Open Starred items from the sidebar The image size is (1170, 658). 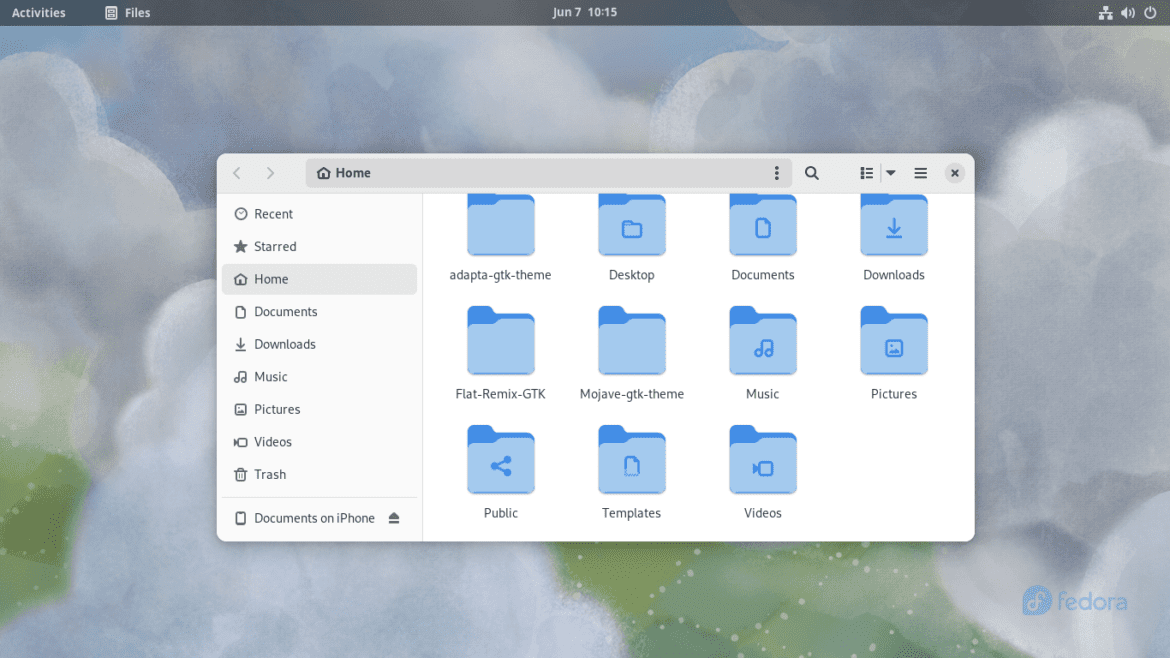[x=274, y=246]
